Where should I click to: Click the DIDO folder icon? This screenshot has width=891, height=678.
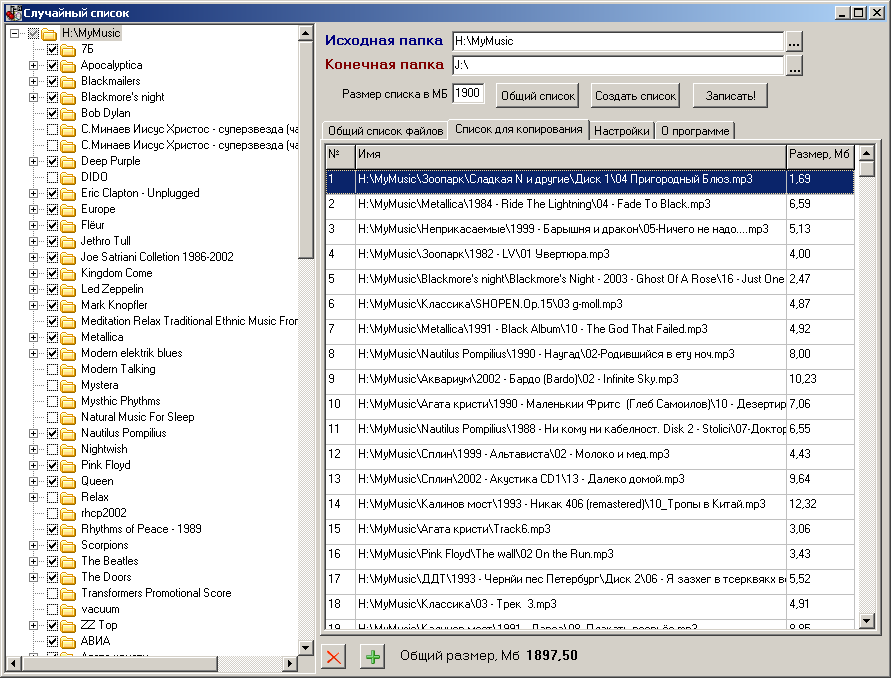68,178
